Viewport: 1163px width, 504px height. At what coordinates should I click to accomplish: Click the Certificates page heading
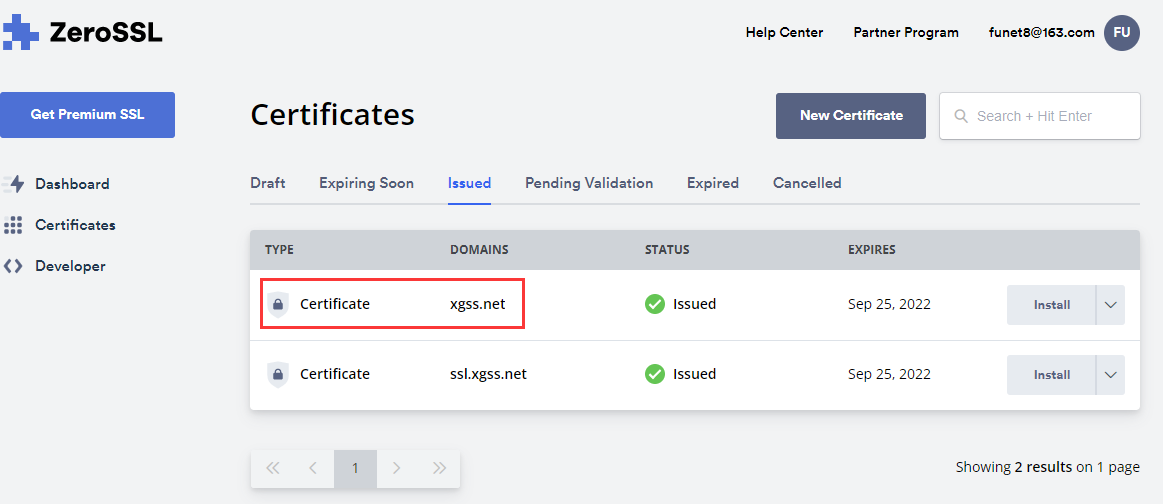point(332,115)
